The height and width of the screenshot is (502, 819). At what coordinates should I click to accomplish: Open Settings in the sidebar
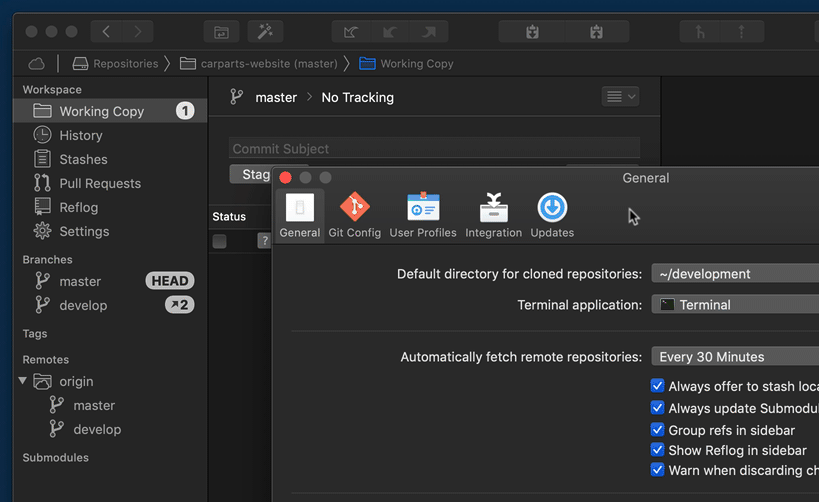click(110, 231)
